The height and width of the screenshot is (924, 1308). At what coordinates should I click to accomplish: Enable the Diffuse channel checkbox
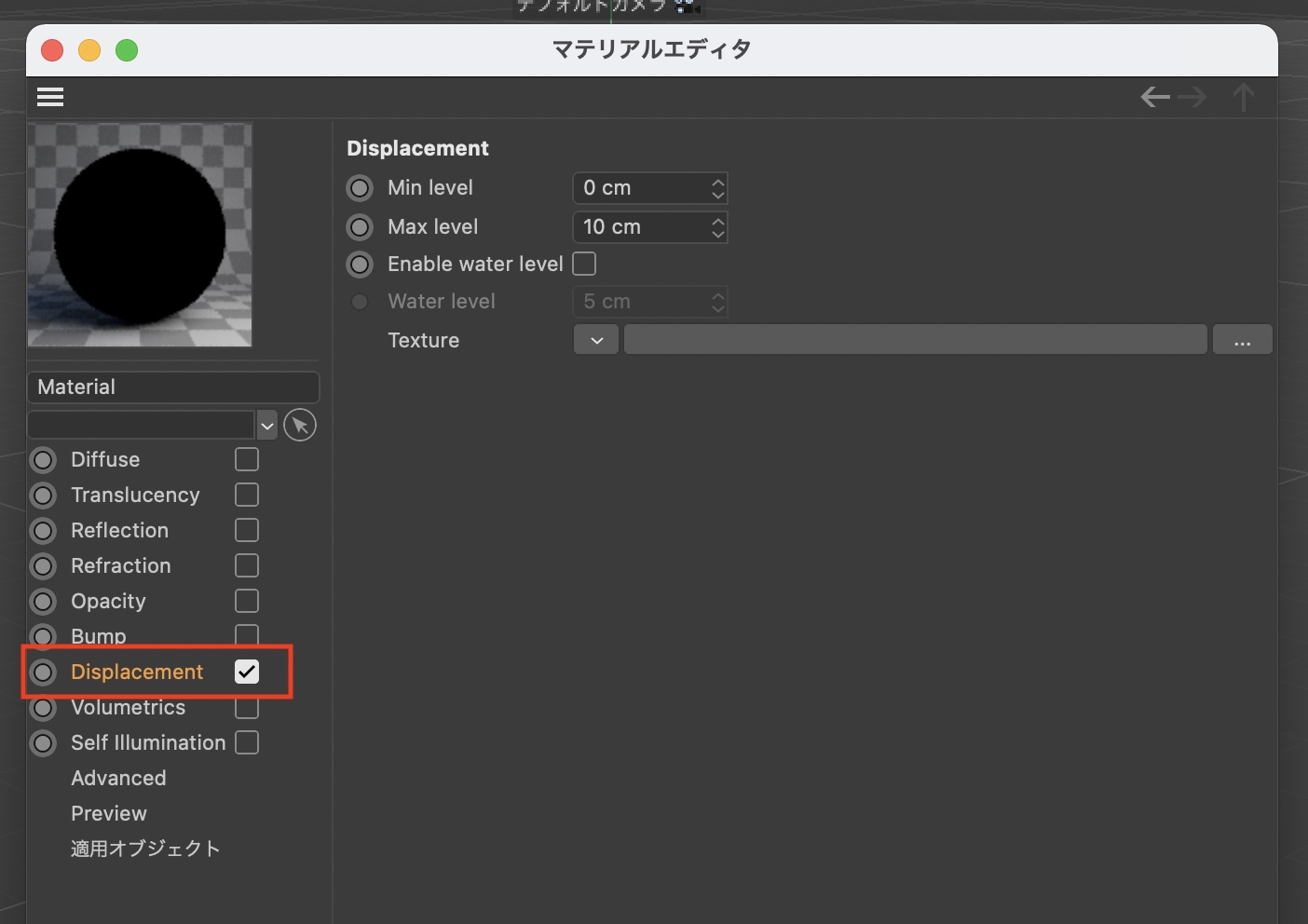pos(247,459)
